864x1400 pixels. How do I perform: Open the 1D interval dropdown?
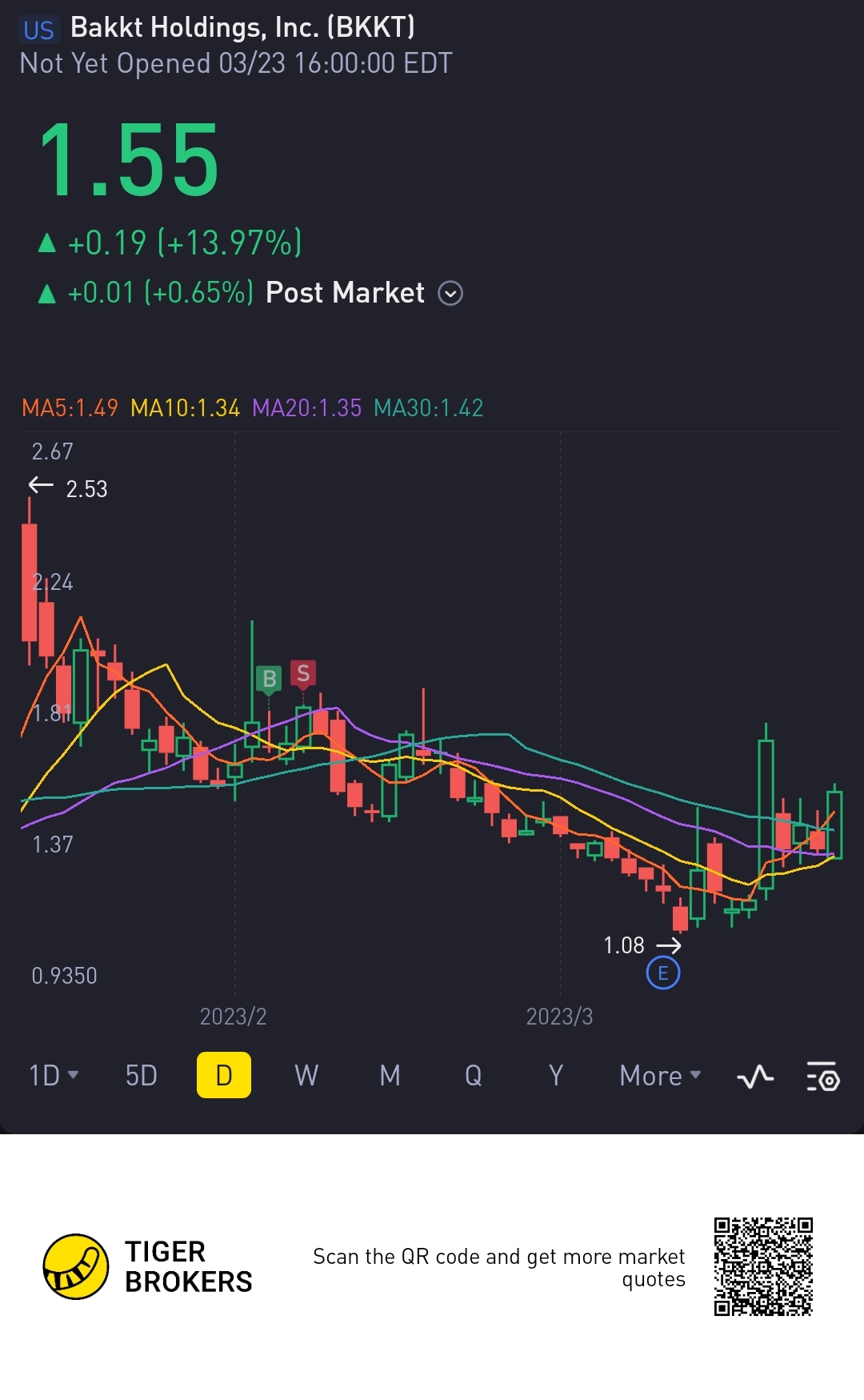[54, 1075]
